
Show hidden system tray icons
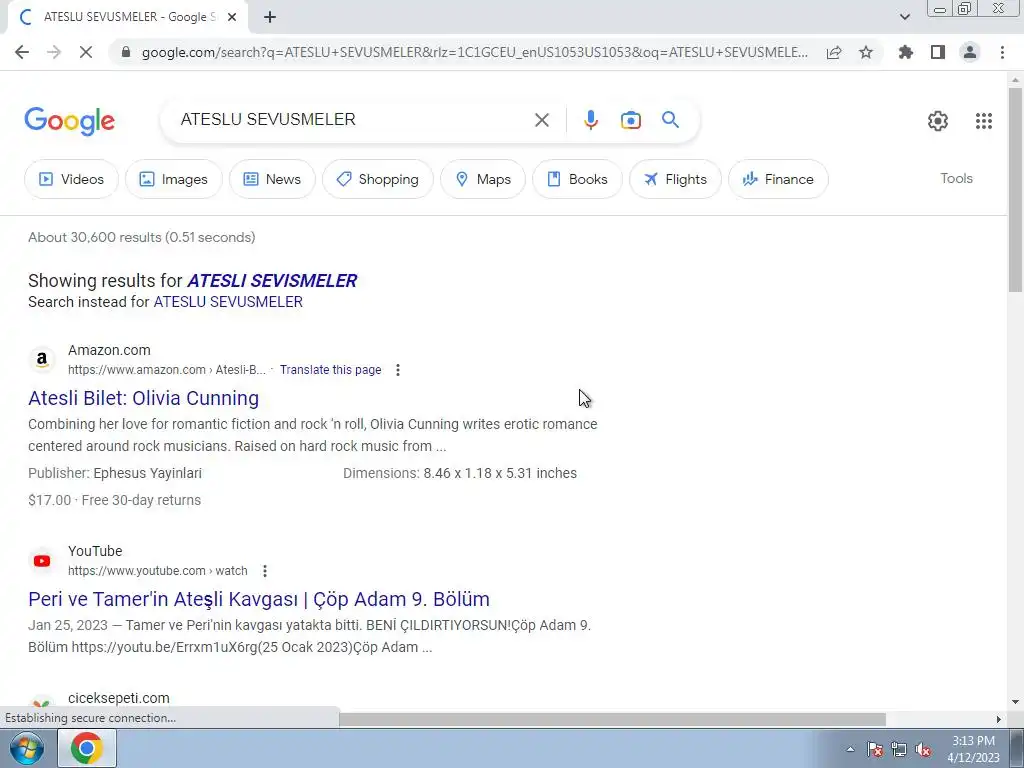click(850, 749)
